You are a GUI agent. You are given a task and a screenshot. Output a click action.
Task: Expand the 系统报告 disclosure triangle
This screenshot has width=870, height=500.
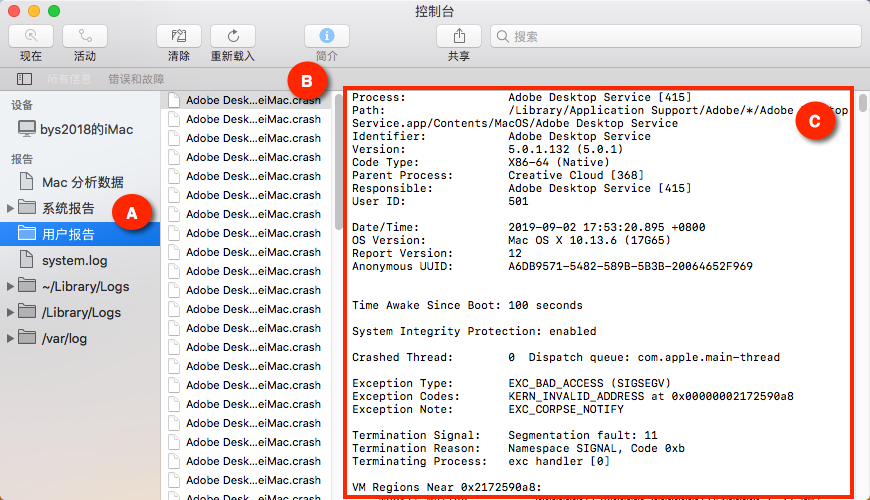[x=9, y=208]
